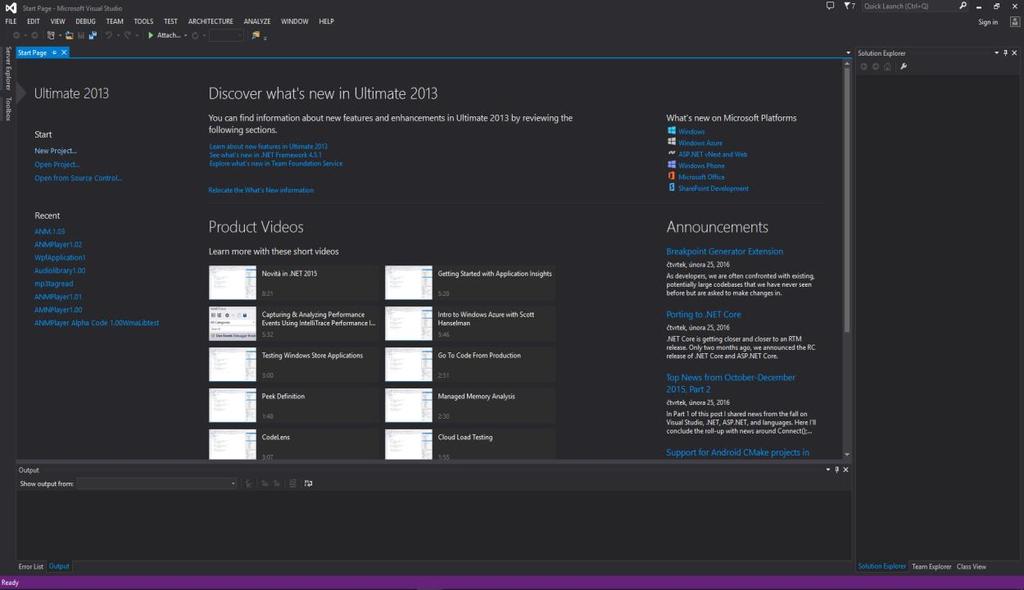The height and width of the screenshot is (590, 1024).
Task: Open Breakpoint Generator Extension announcement
Action: (x=724, y=251)
